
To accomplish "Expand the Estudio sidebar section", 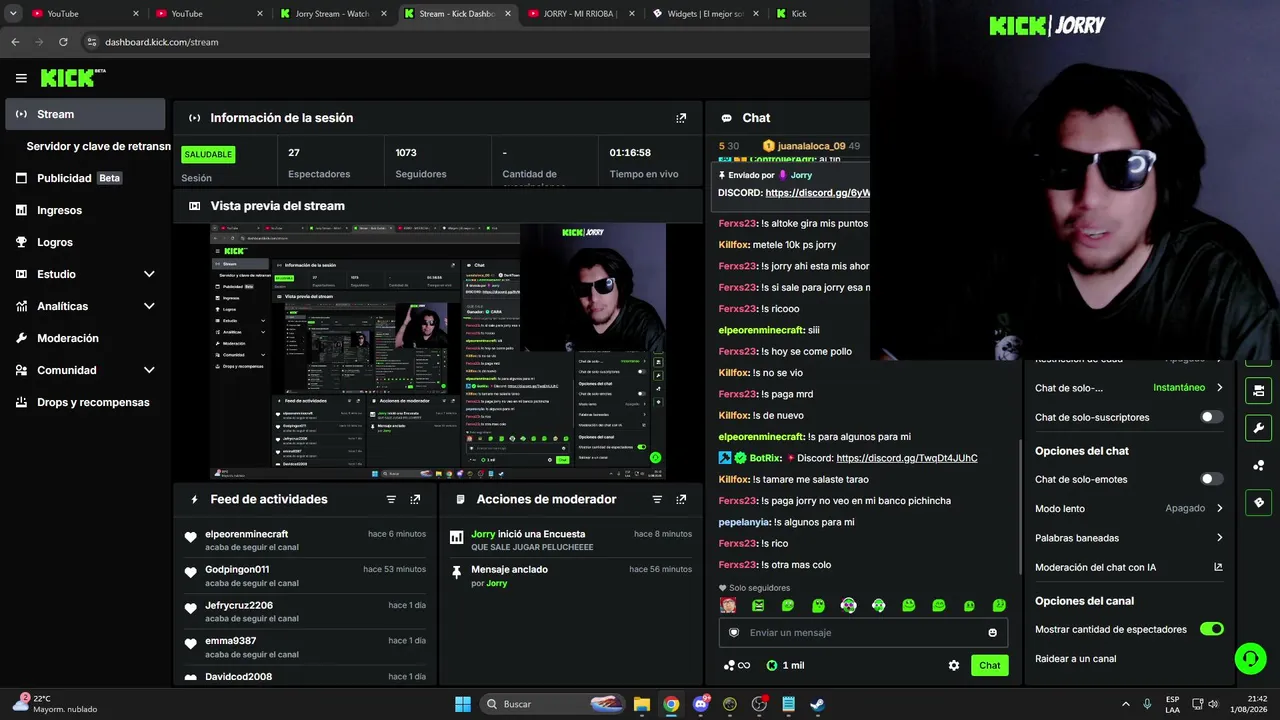I will [149, 274].
